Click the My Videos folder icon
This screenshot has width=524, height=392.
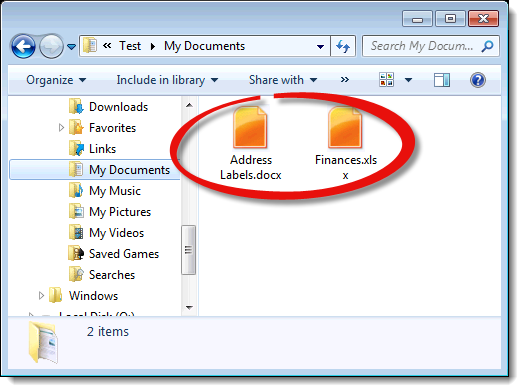[76, 233]
